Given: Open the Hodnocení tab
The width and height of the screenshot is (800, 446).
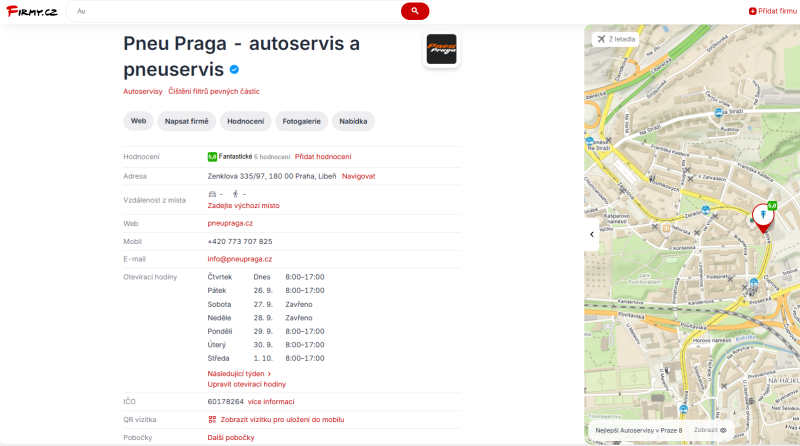Looking at the screenshot, I should tap(245, 121).
